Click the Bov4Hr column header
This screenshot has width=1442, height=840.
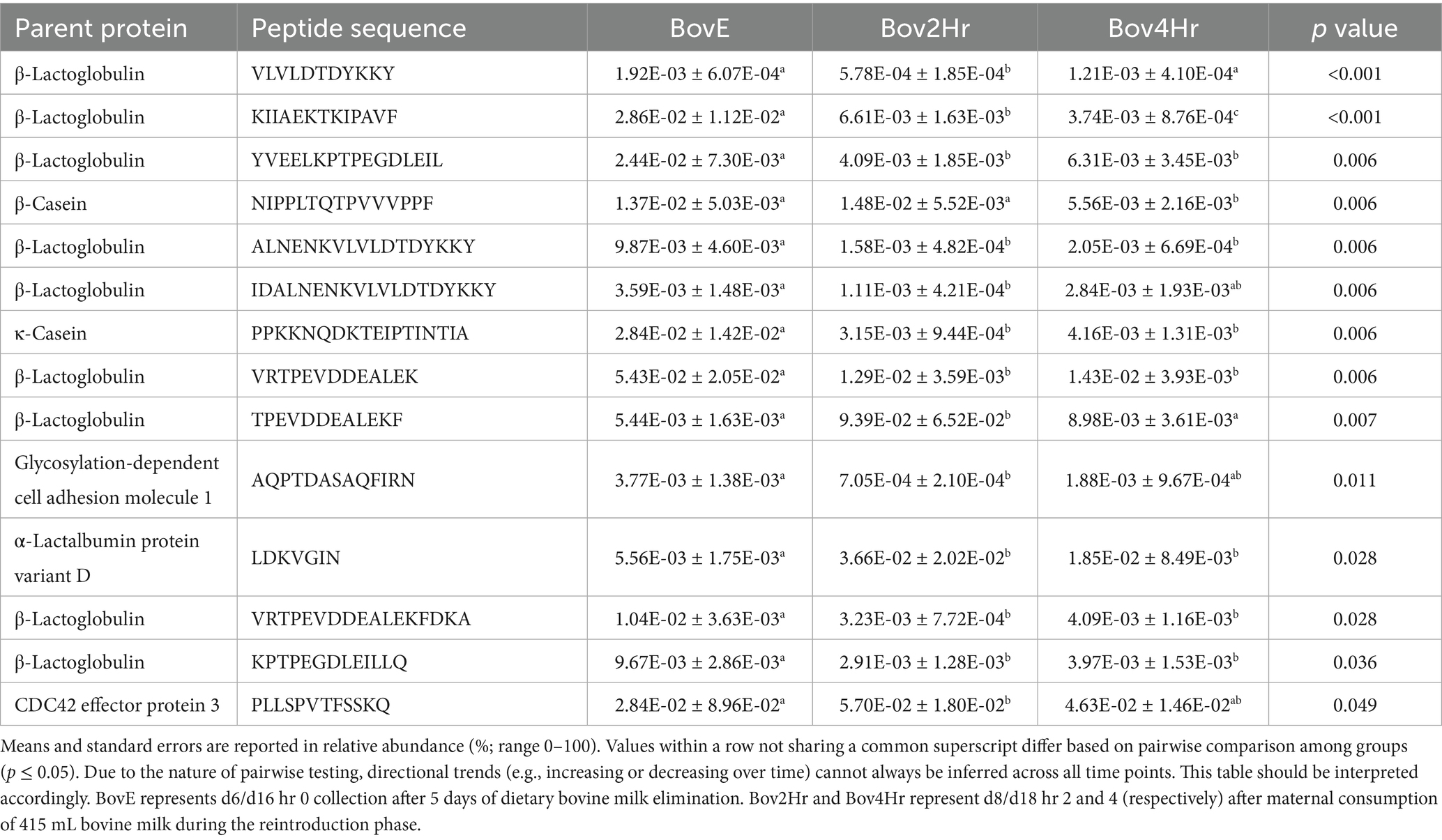[1153, 28]
